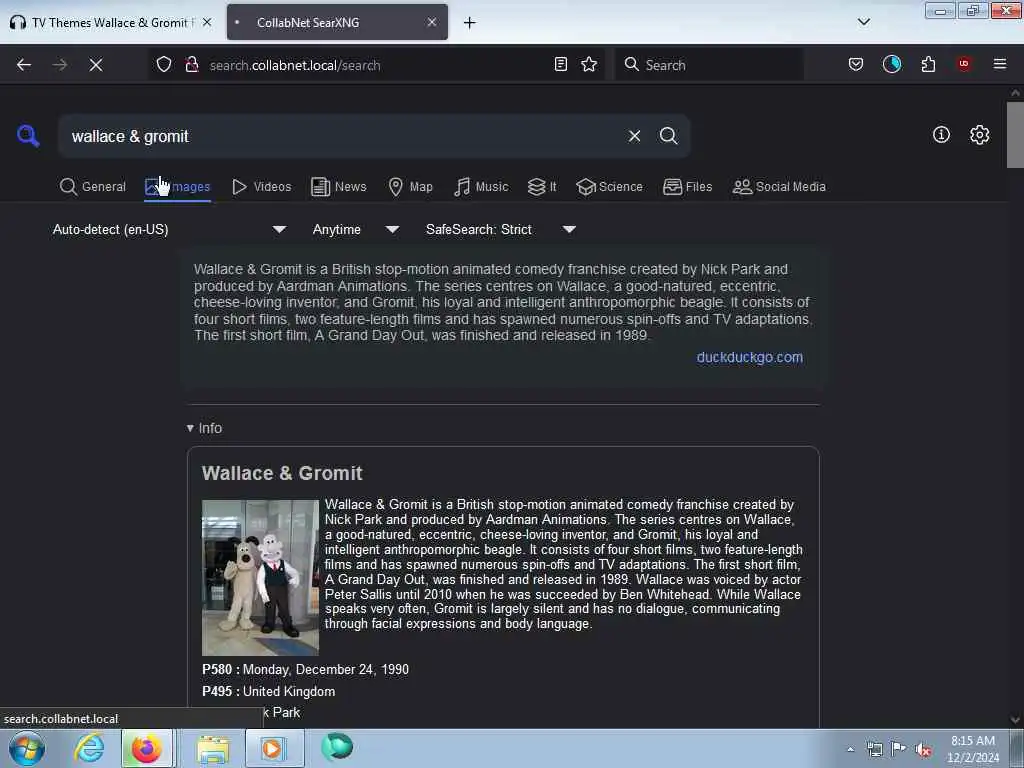
Task: Open the Auto-detect language dropdown
Action: pos(169,229)
